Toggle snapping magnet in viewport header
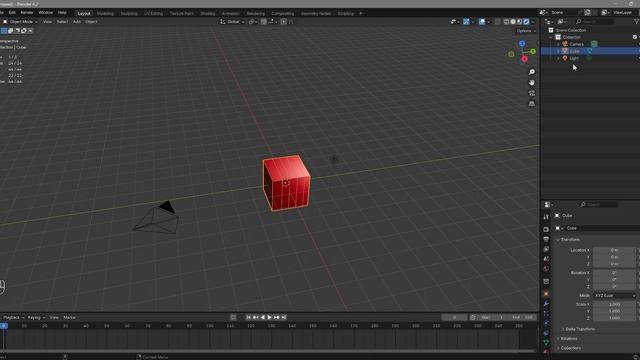 click(x=264, y=22)
